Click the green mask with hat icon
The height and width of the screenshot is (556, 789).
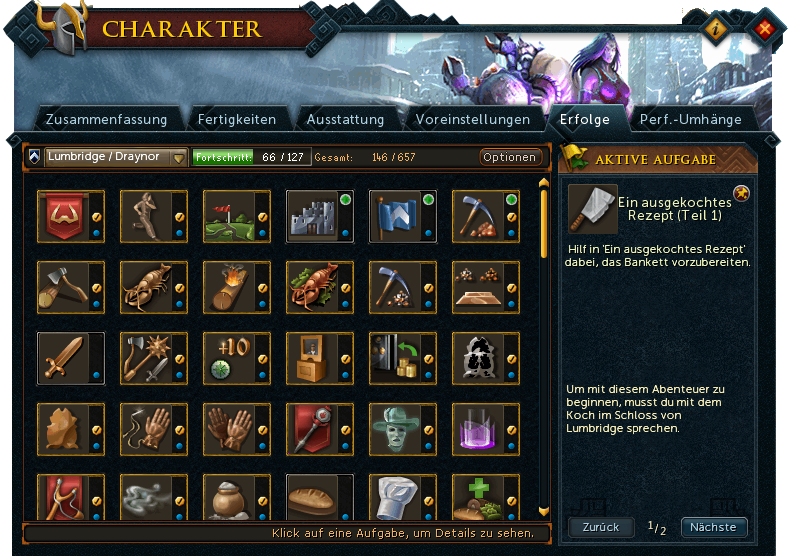click(x=403, y=429)
